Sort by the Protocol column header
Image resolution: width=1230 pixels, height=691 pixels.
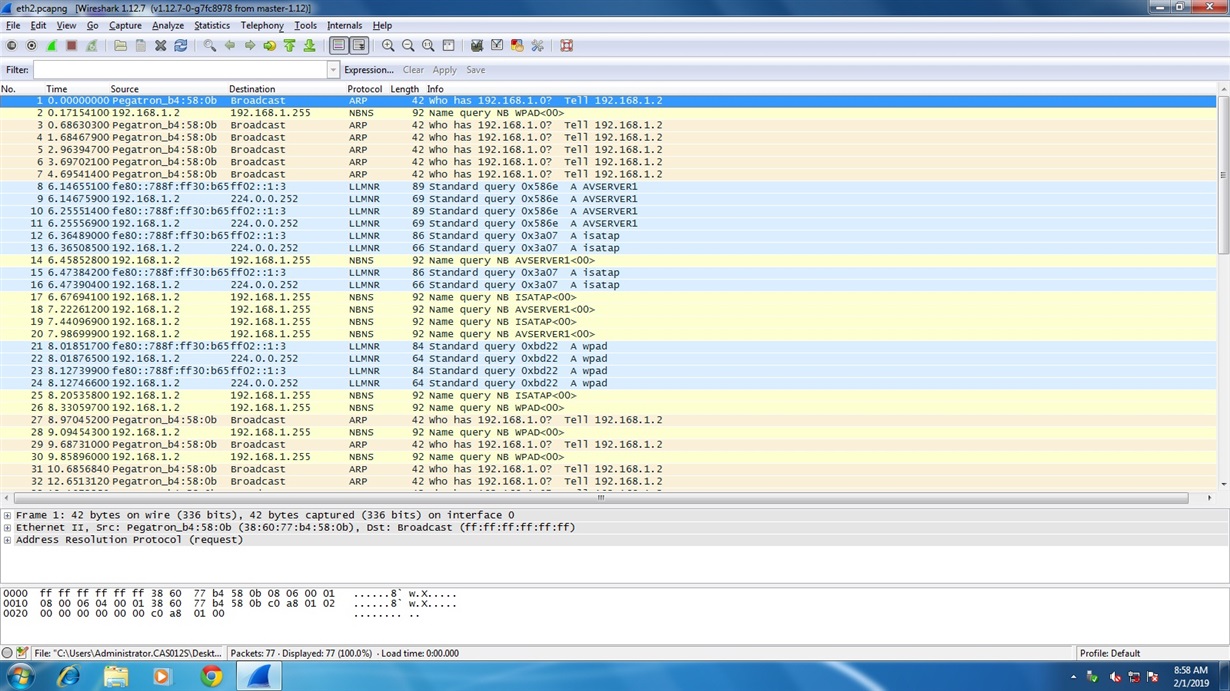[x=365, y=89]
